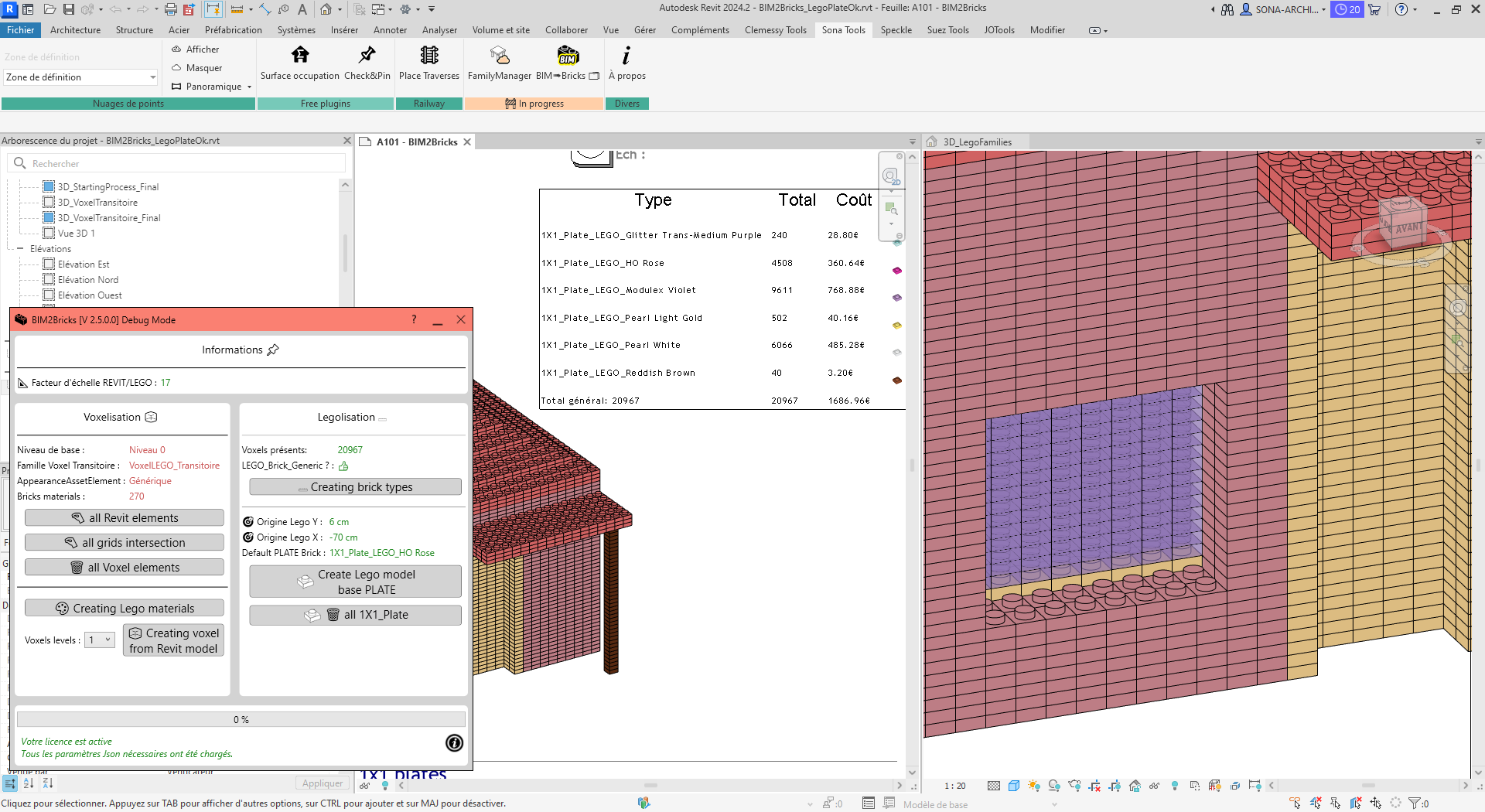1485x812 pixels.
Task: Click the BIM2Bricks progress bar at 0 %
Action: 241,719
